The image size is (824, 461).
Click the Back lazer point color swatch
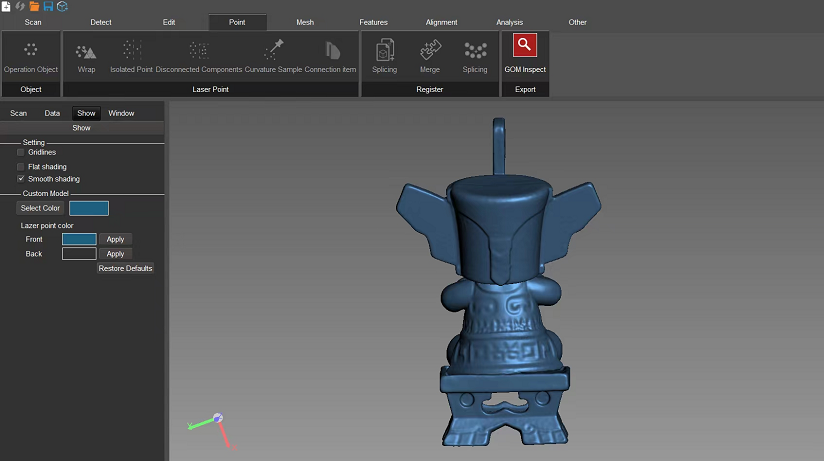pyautogui.click(x=79, y=254)
